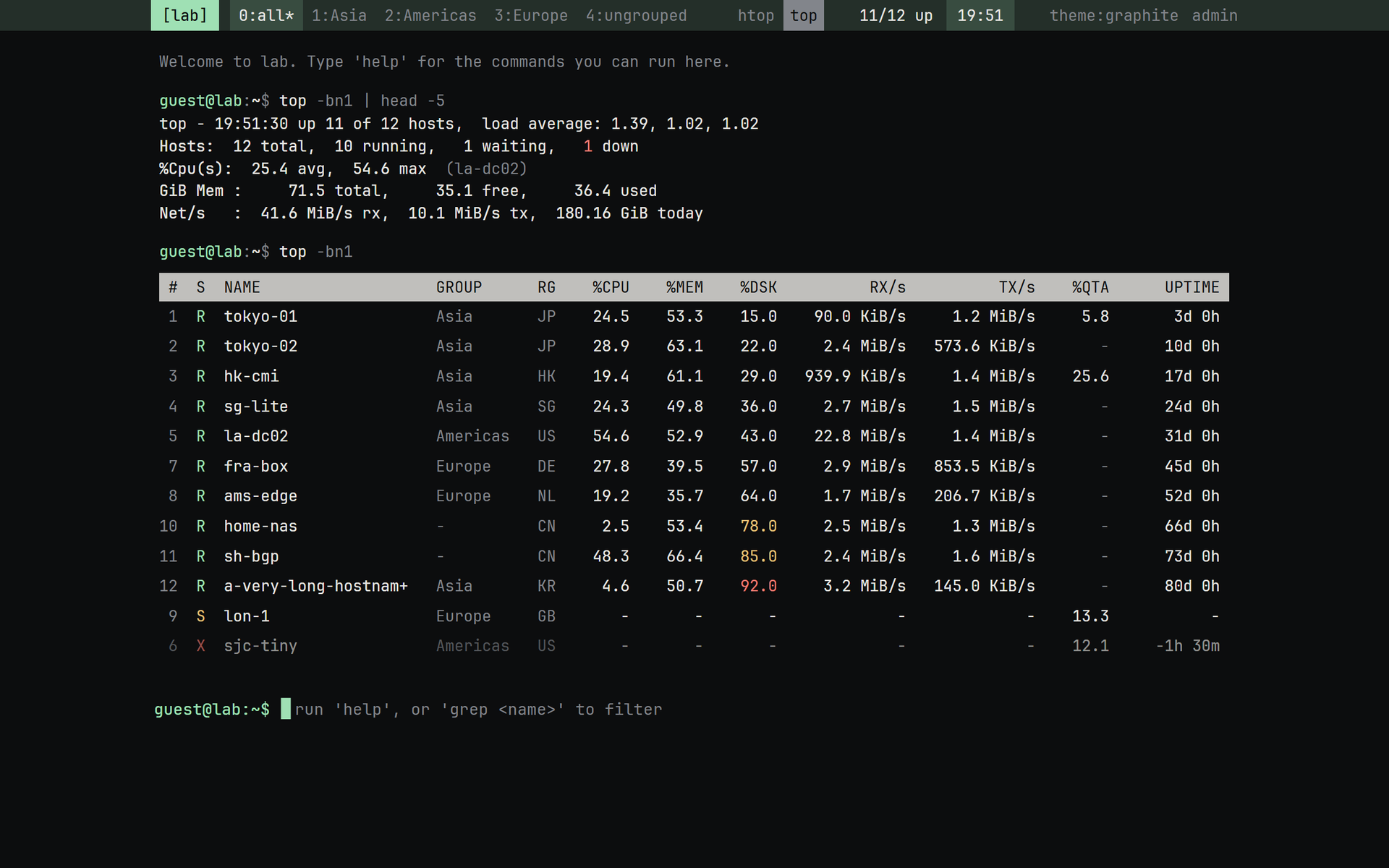Screen dimensions: 1389x868
Task: Select la-dc02 in the table
Action: pyautogui.click(x=255, y=436)
